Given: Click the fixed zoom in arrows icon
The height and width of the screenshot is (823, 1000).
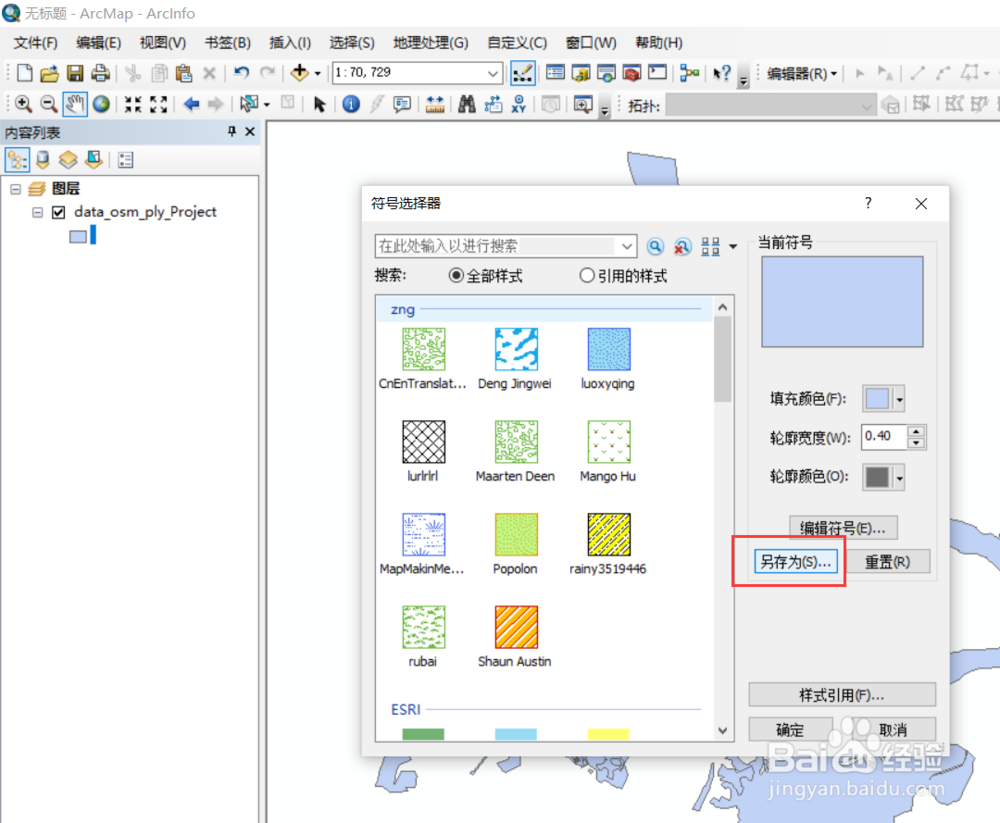Looking at the screenshot, I should [x=133, y=104].
